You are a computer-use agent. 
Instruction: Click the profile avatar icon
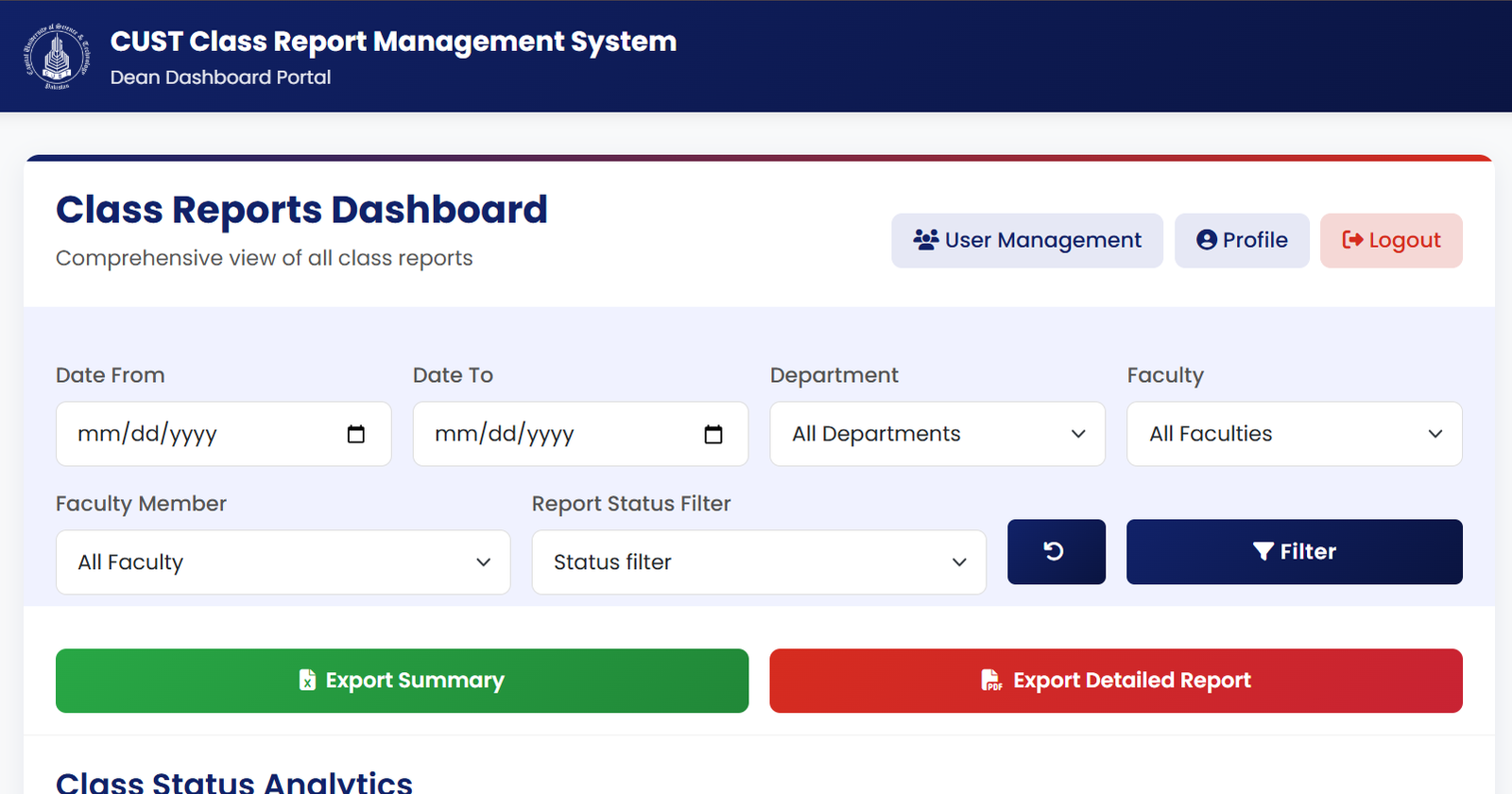pos(1206,240)
